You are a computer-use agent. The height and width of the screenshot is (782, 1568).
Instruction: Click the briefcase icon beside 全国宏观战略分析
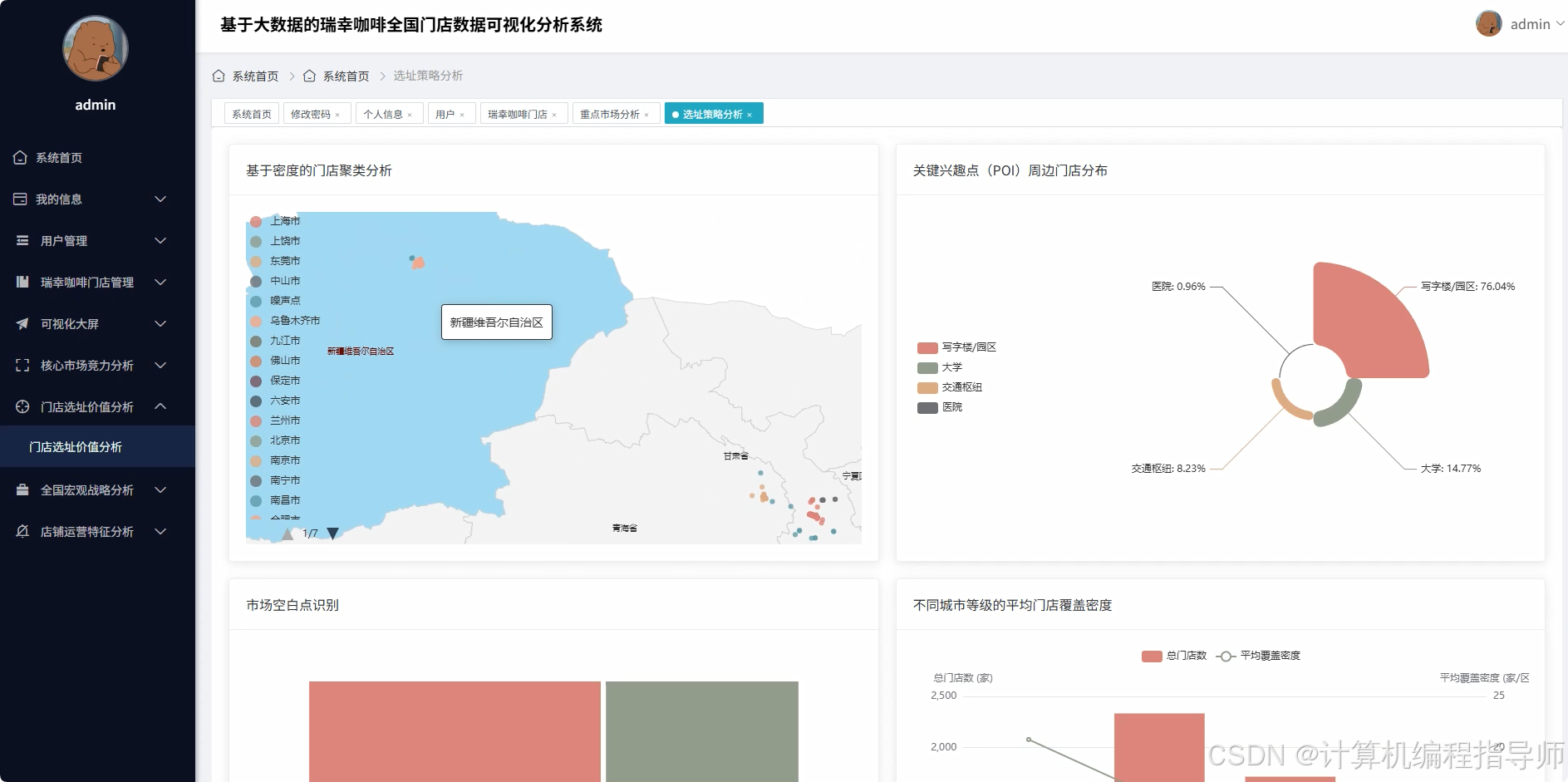pyautogui.click(x=22, y=489)
